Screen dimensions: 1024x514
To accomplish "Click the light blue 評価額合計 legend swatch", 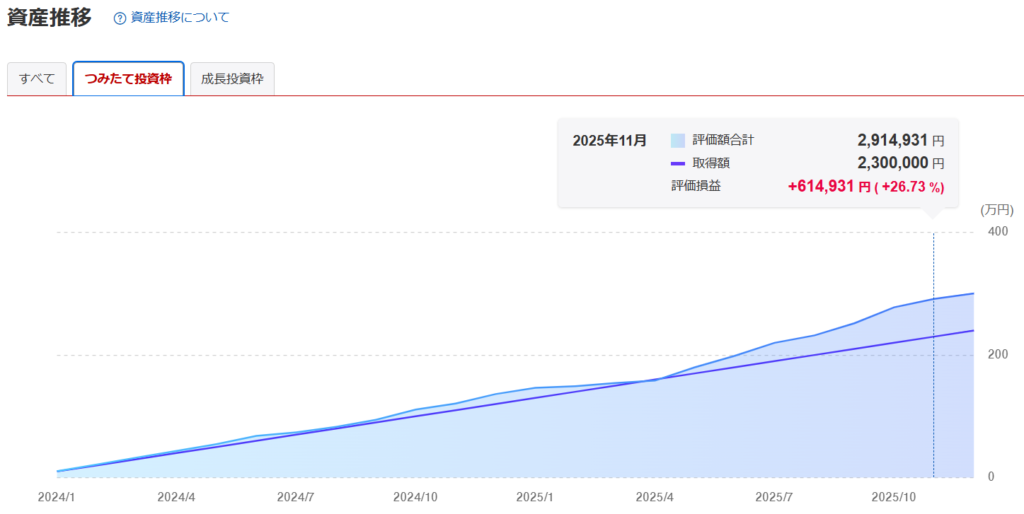I will coord(678,141).
